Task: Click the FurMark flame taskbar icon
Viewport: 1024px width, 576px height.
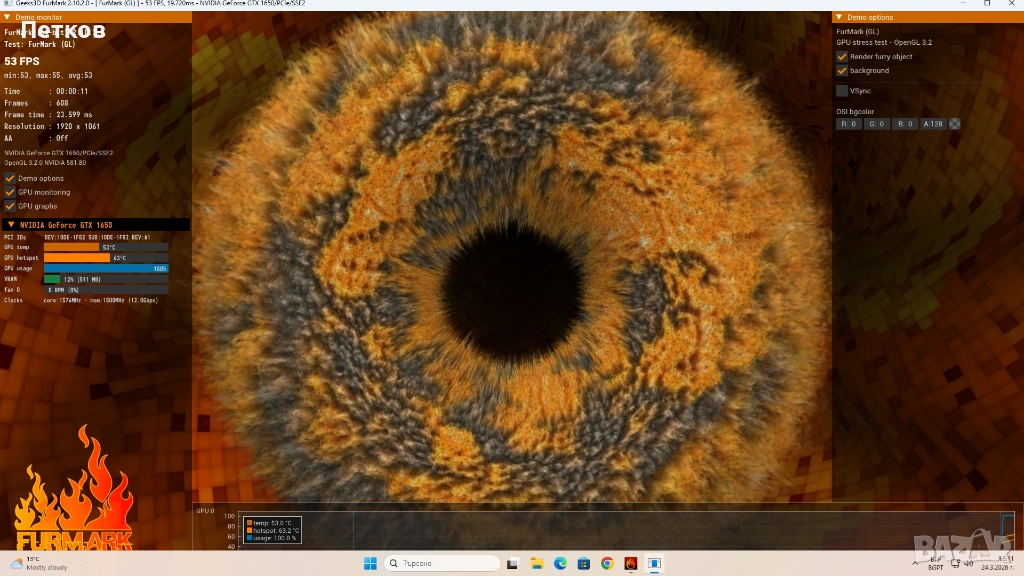Action: [x=630, y=563]
